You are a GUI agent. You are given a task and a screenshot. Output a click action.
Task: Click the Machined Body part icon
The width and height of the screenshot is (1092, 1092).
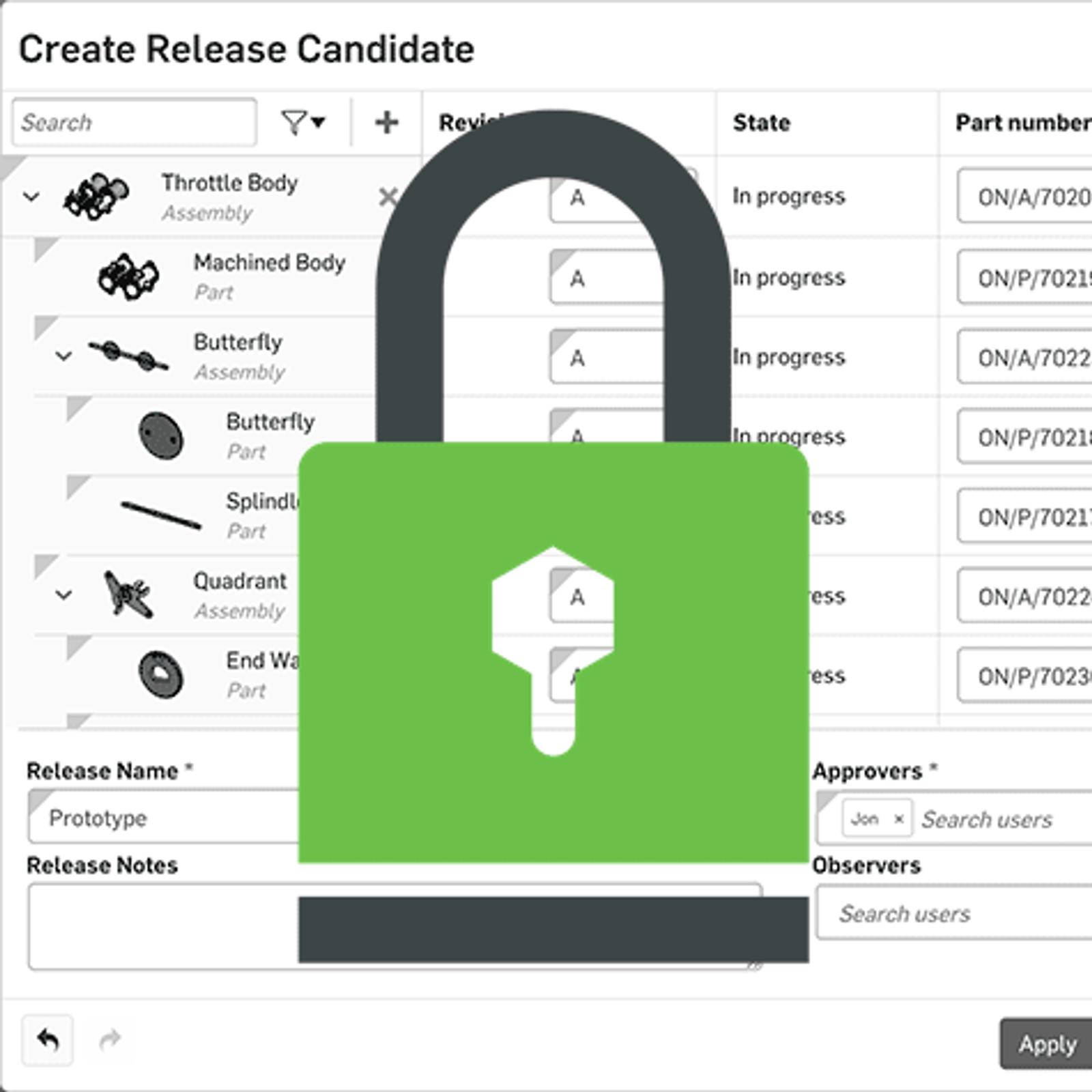(128, 276)
